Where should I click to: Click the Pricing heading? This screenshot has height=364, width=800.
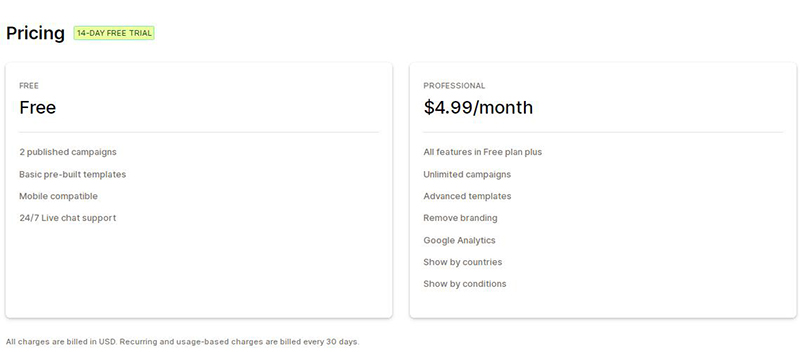point(35,33)
